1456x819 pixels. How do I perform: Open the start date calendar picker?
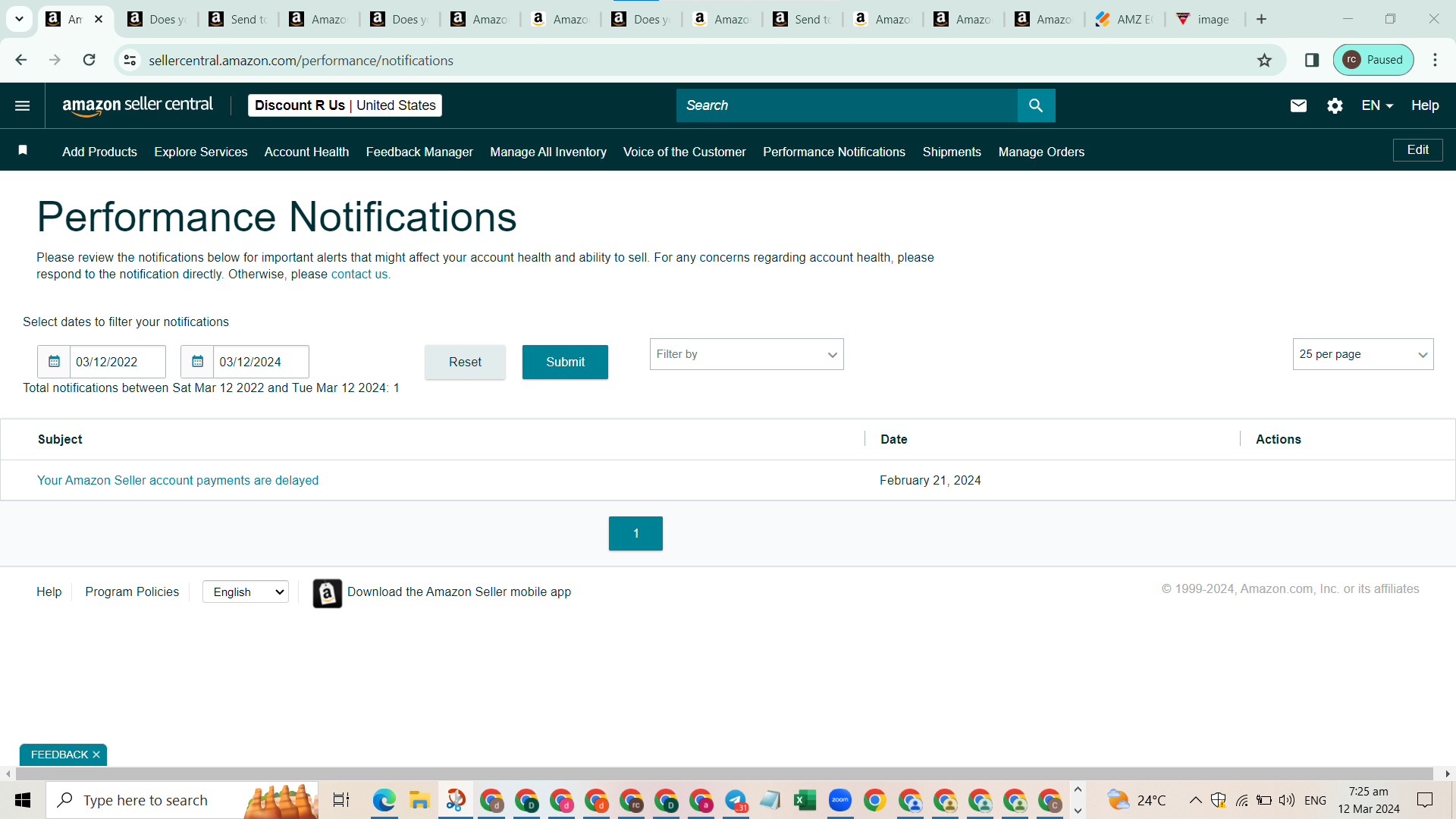click(x=54, y=362)
